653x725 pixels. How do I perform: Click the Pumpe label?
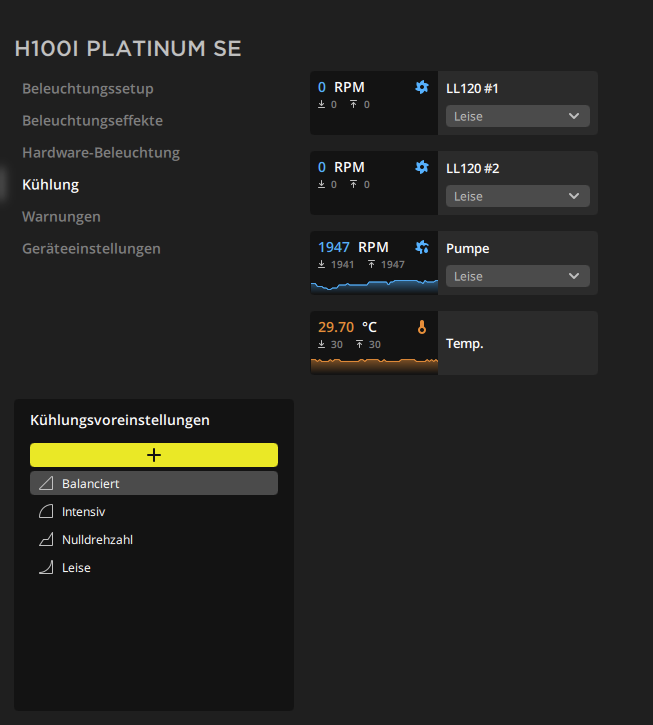468,248
